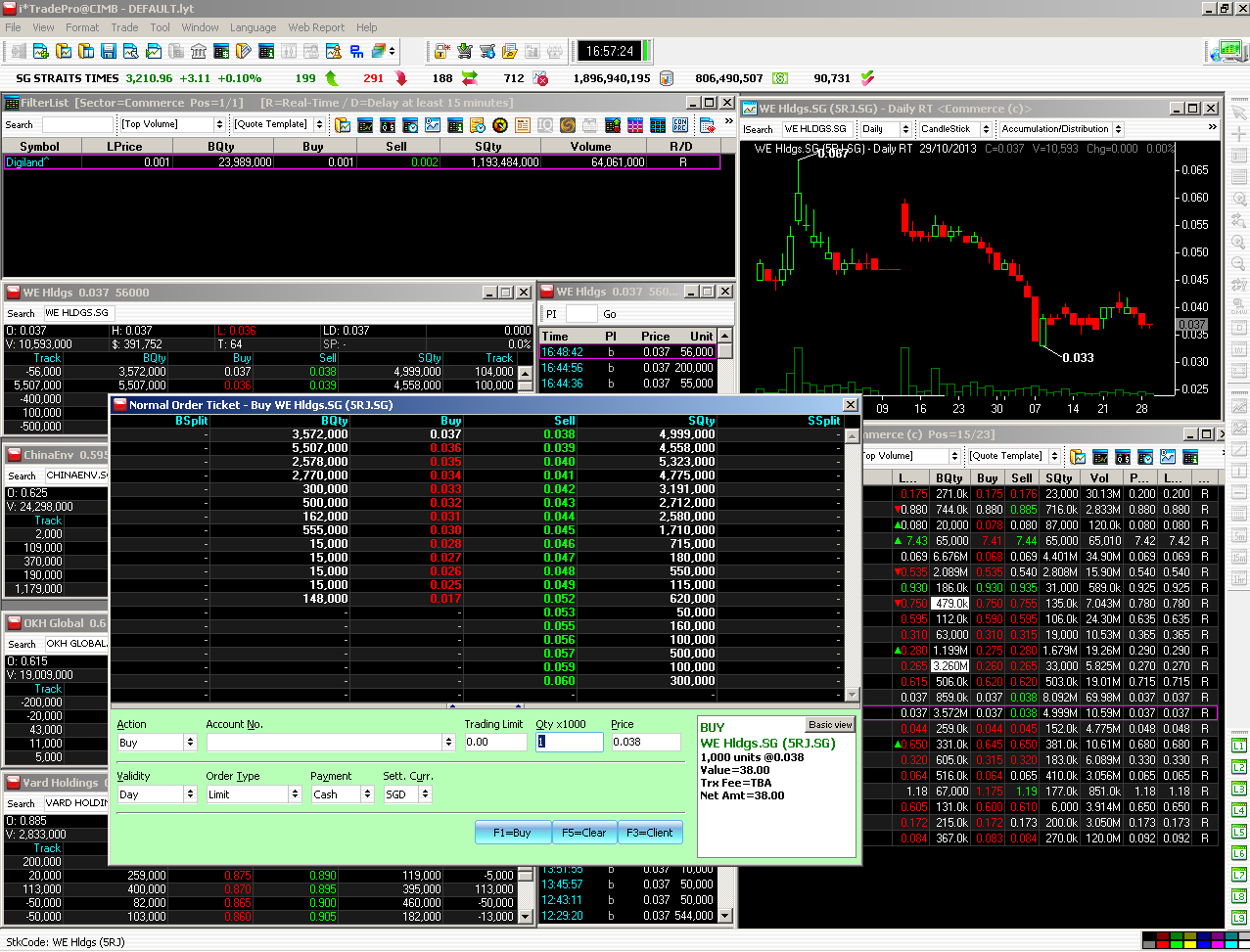Click the first new chart icon in main toolbar
Viewport: 1250px width, 952px height.
[40, 50]
